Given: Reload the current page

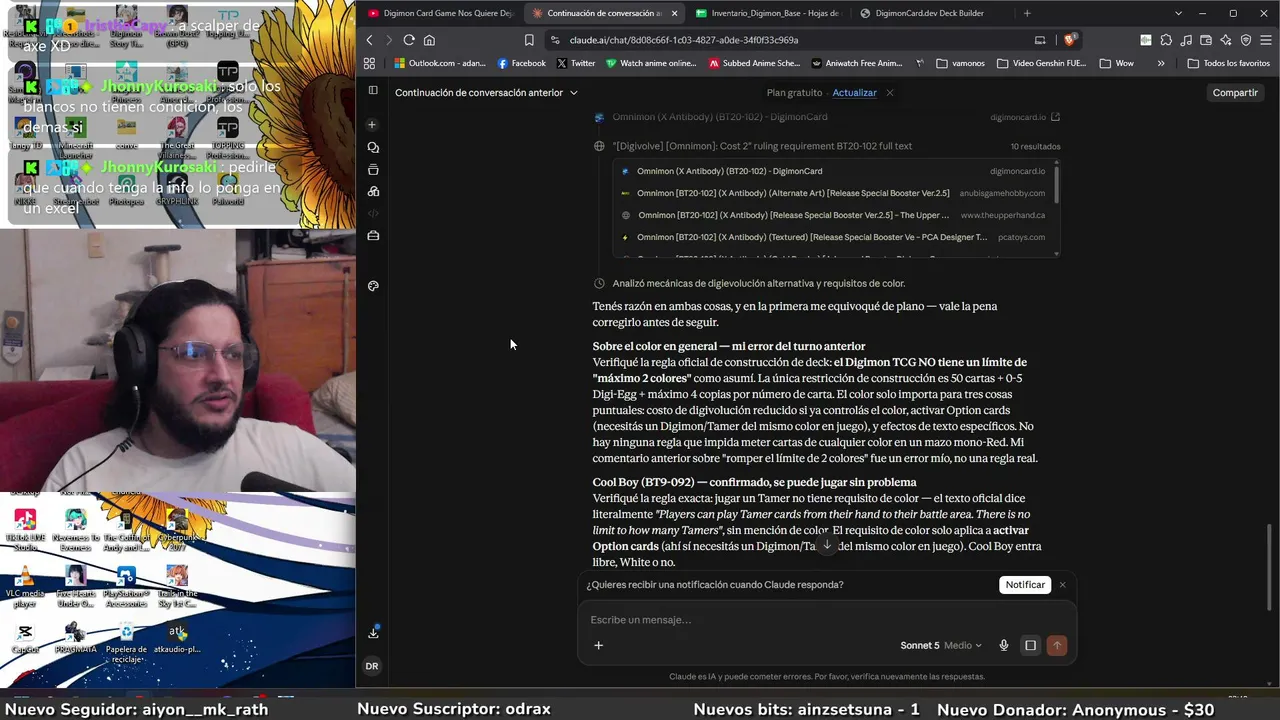Looking at the screenshot, I should 409,40.
